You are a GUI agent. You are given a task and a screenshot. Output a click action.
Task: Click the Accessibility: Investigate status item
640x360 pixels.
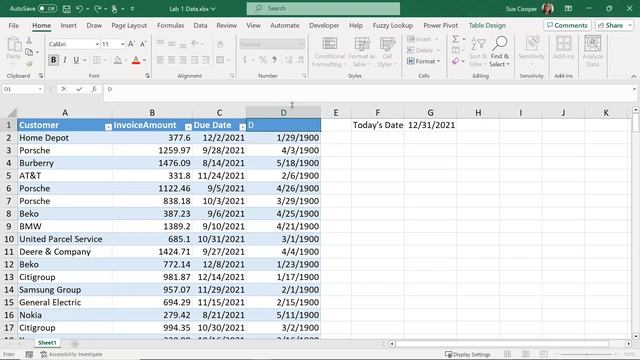[71, 354]
